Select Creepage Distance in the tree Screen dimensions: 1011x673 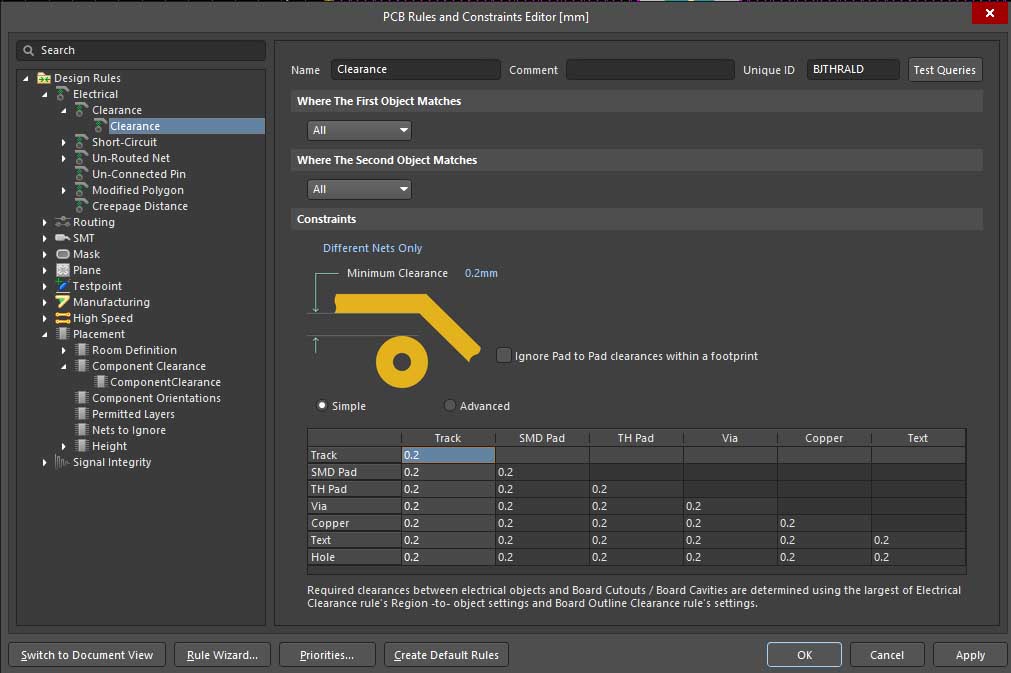[139, 206]
